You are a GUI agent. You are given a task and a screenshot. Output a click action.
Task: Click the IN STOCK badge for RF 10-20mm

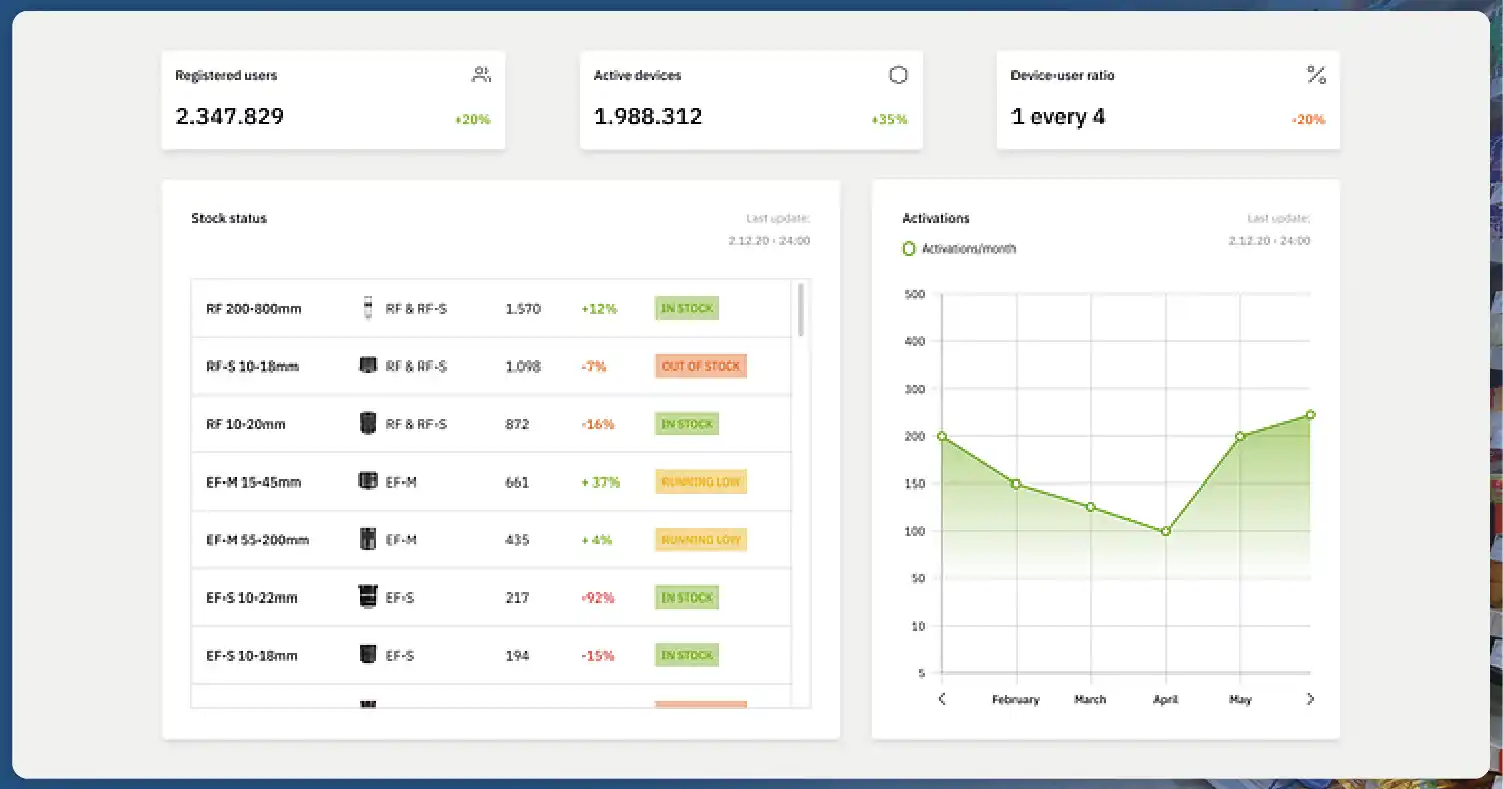687,424
